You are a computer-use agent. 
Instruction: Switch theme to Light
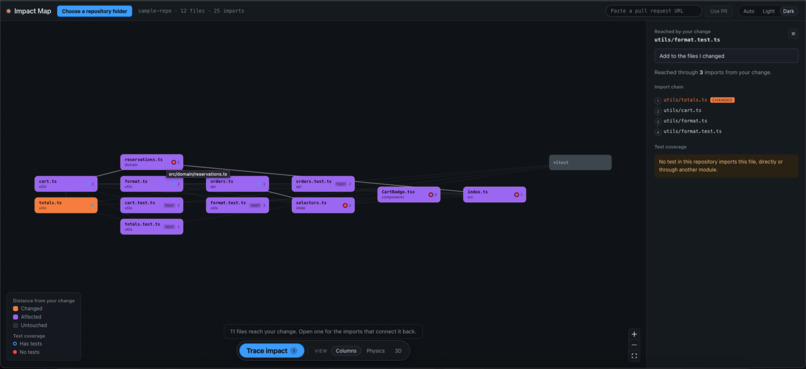768,11
